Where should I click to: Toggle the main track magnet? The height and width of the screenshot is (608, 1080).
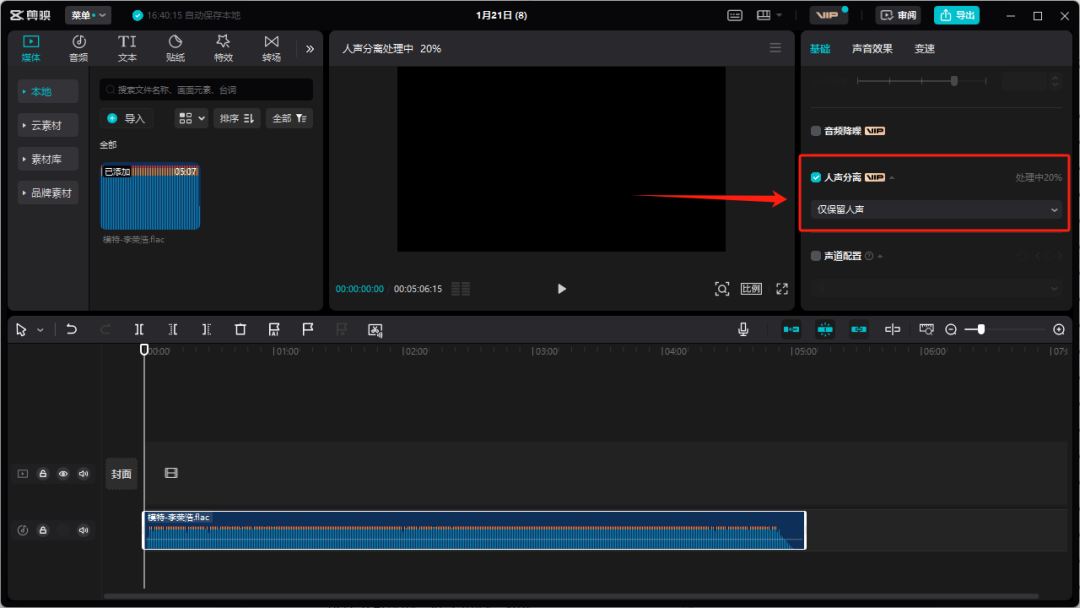[791, 330]
